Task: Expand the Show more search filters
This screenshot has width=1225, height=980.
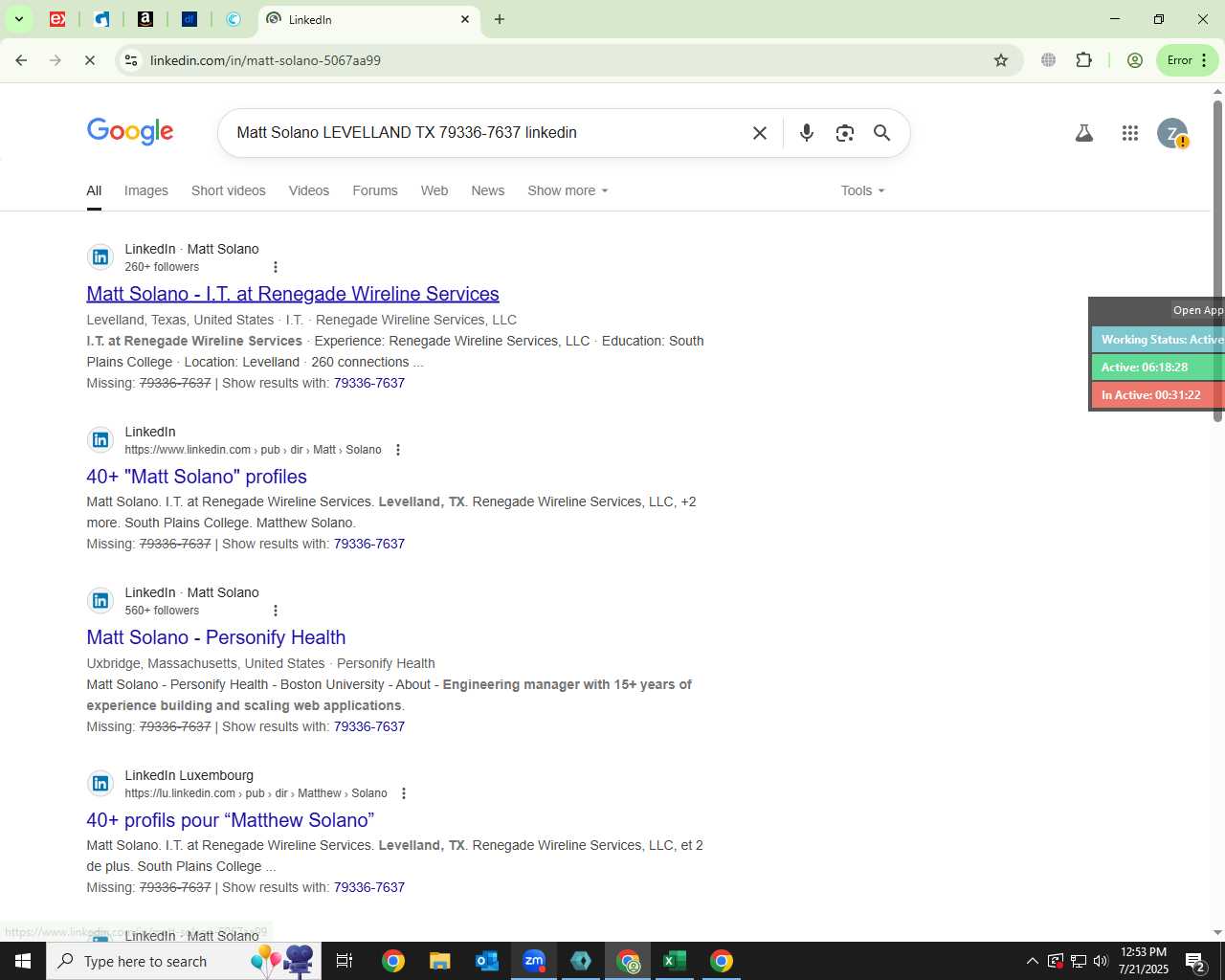Action: coord(568,190)
